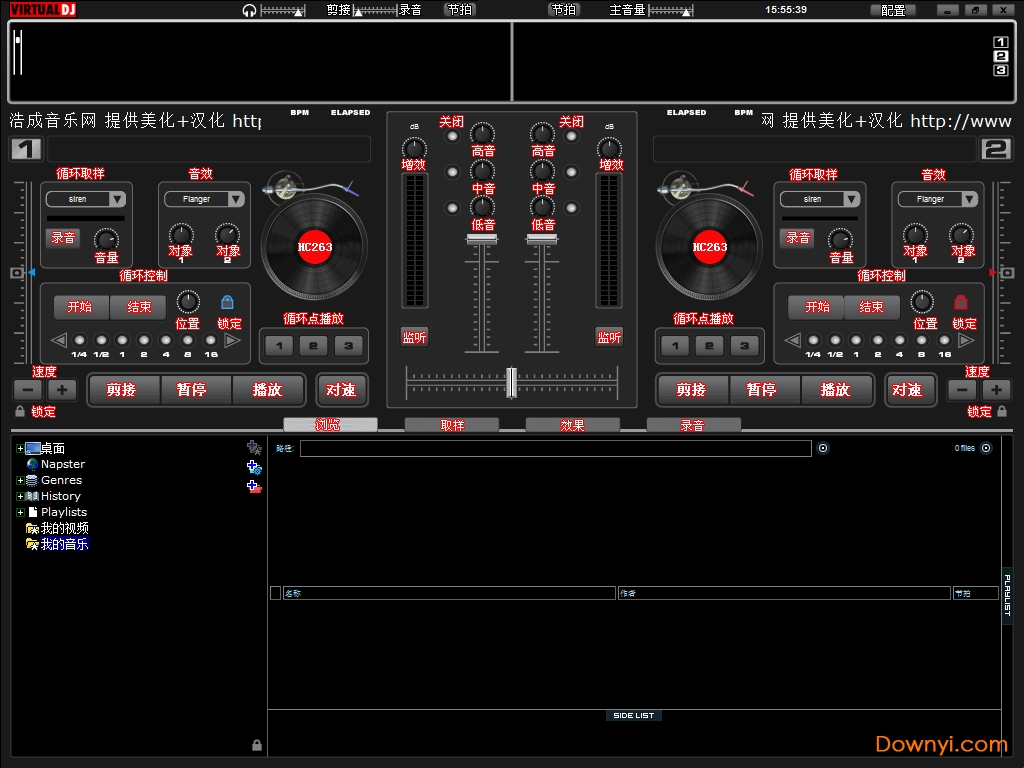The height and width of the screenshot is (768, 1024).
Task: Toggle 监听 monitoring on the left mixer channel
Action: coord(414,337)
